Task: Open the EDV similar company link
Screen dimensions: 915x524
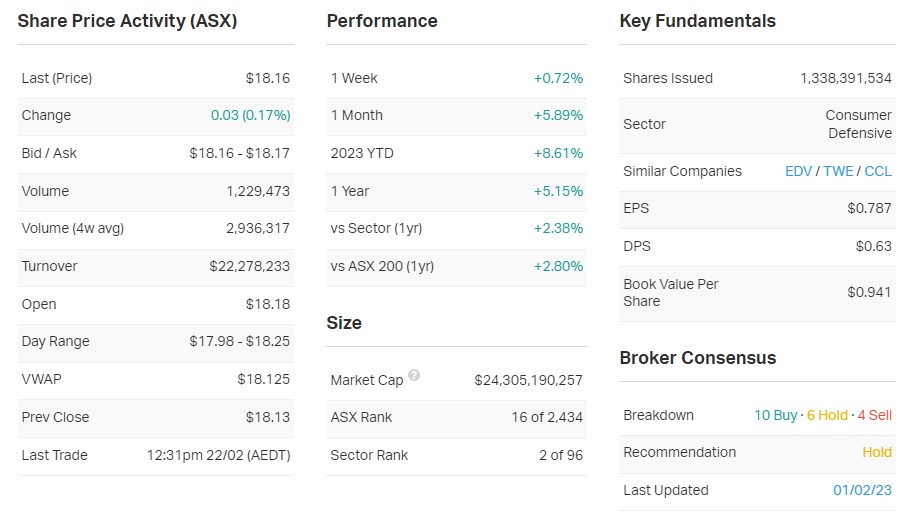Action: tap(798, 171)
